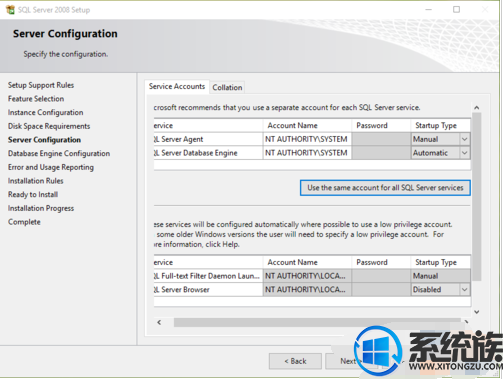Click Database Engine password field
The height and width of the screenshot is (379, 503).
coord(381,153)
